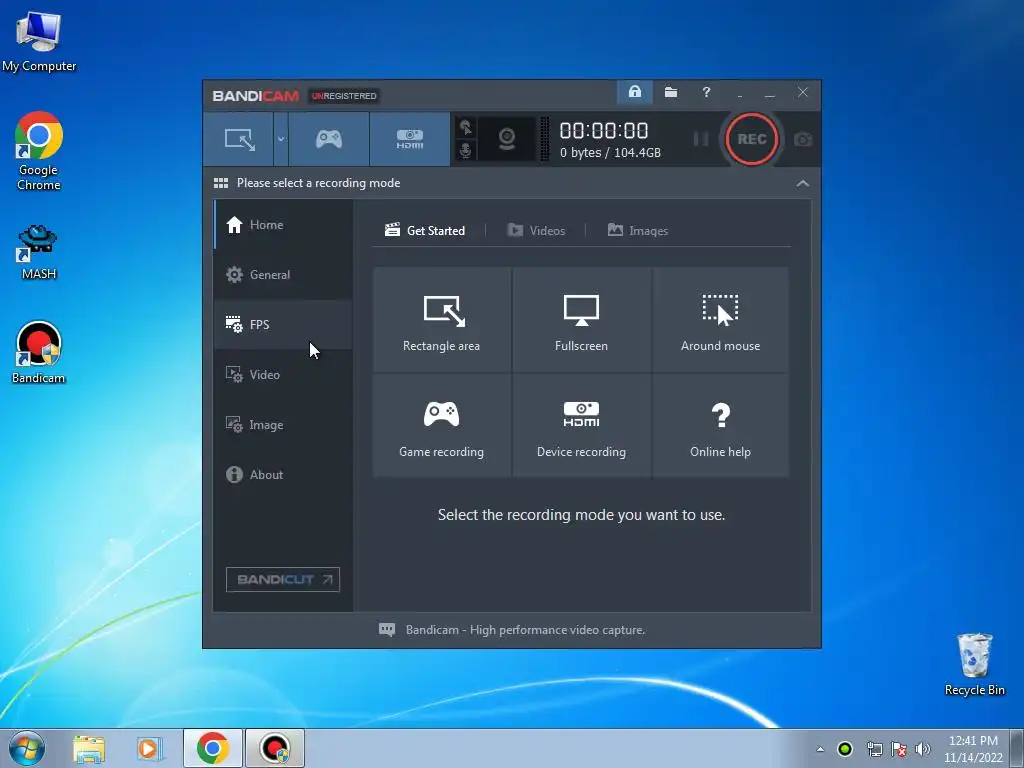Click the lock icon in the title bar
This screenshot has height=768, width=1024.
click(x=635, y=92)
